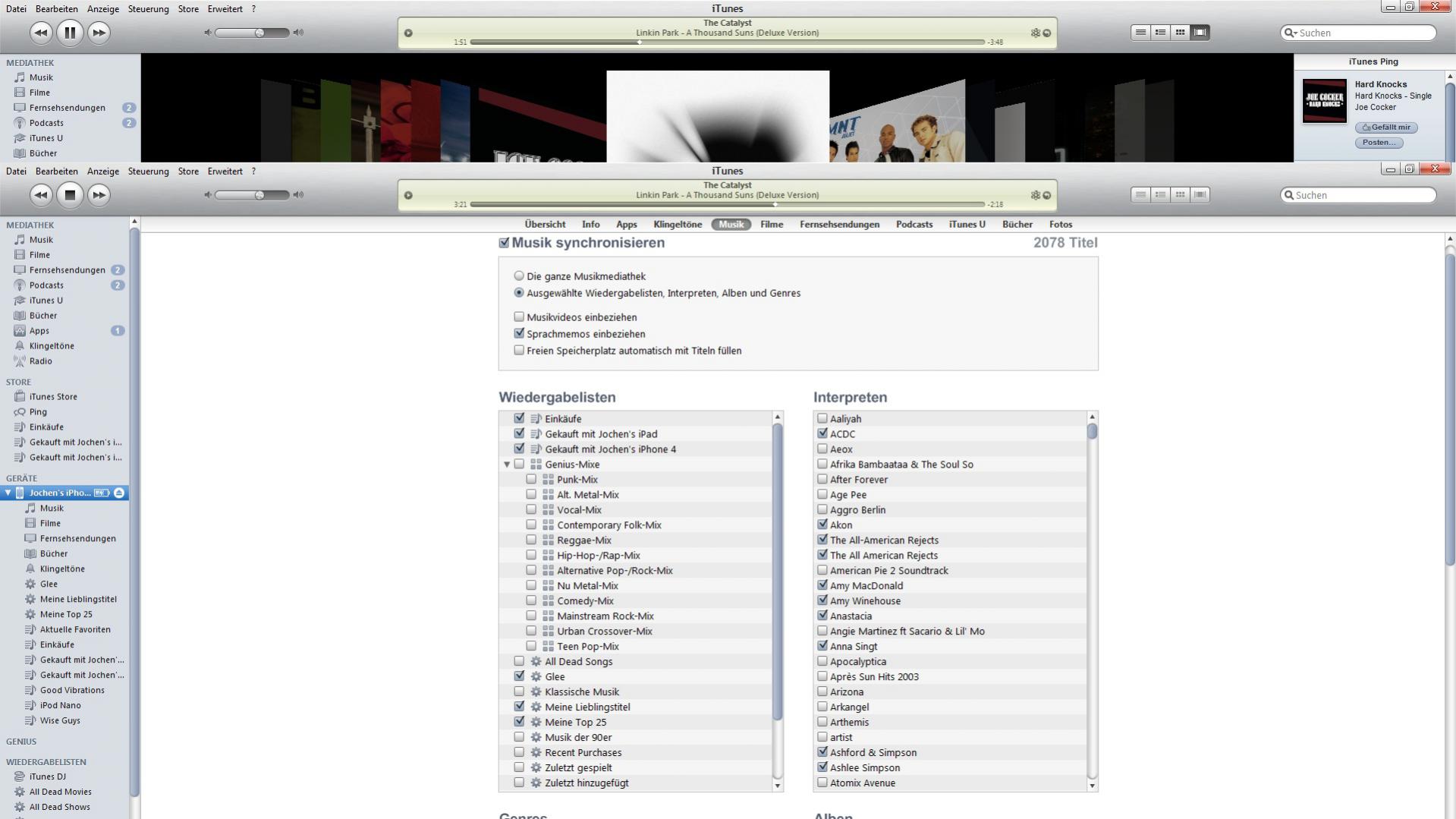Screen dimensions: 1456x819
Task: Disable Sprachmemos einbeziehen
Action: pos(519,334)
